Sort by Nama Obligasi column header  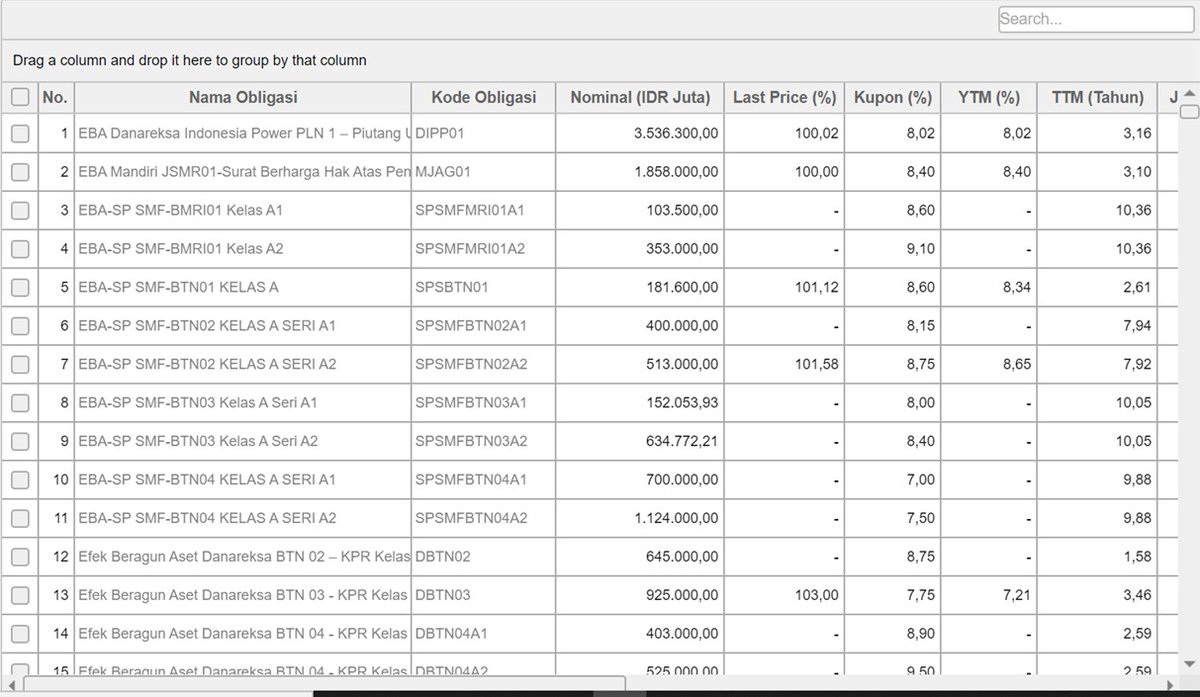243,97
